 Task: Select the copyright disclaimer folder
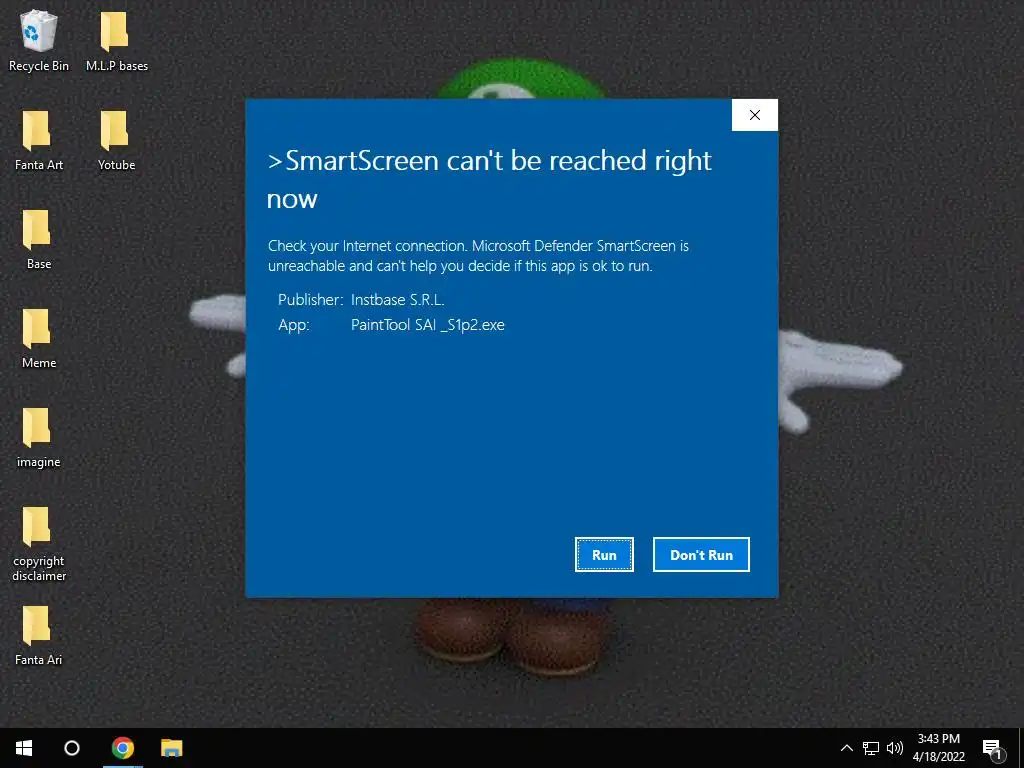click(x=39, y=543)
